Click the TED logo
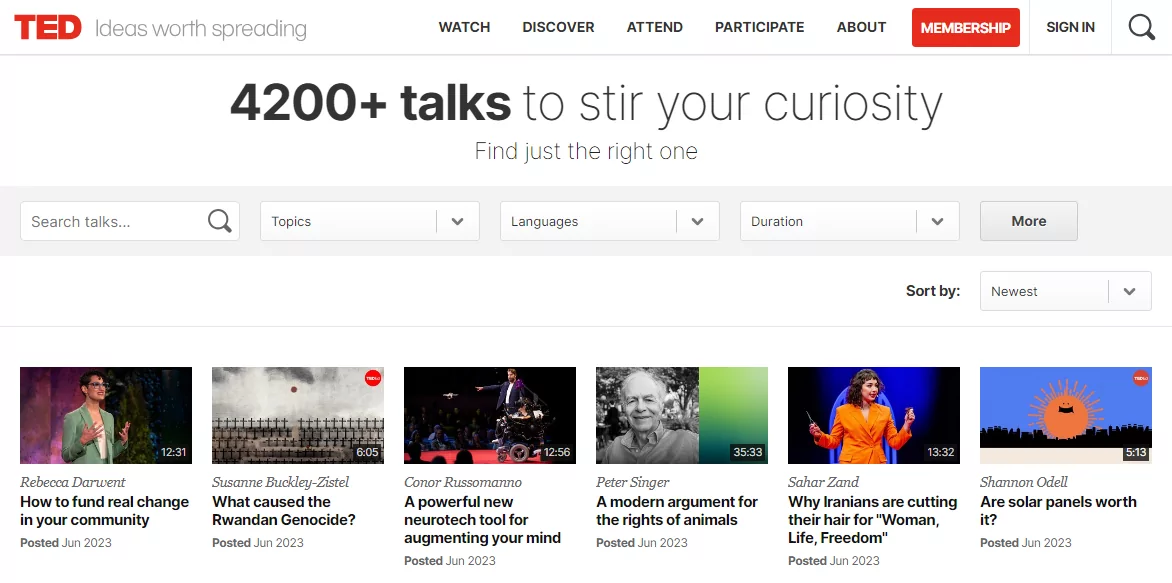The image size is (1172, 583). coord(47,27)
